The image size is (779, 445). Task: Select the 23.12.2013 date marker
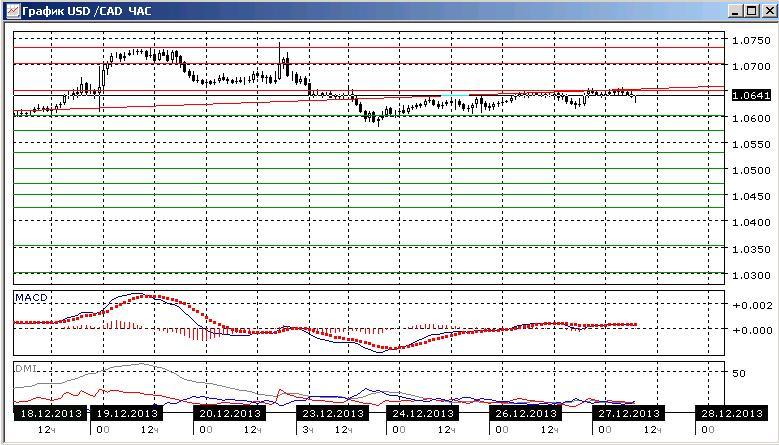[x=332, y=413]
